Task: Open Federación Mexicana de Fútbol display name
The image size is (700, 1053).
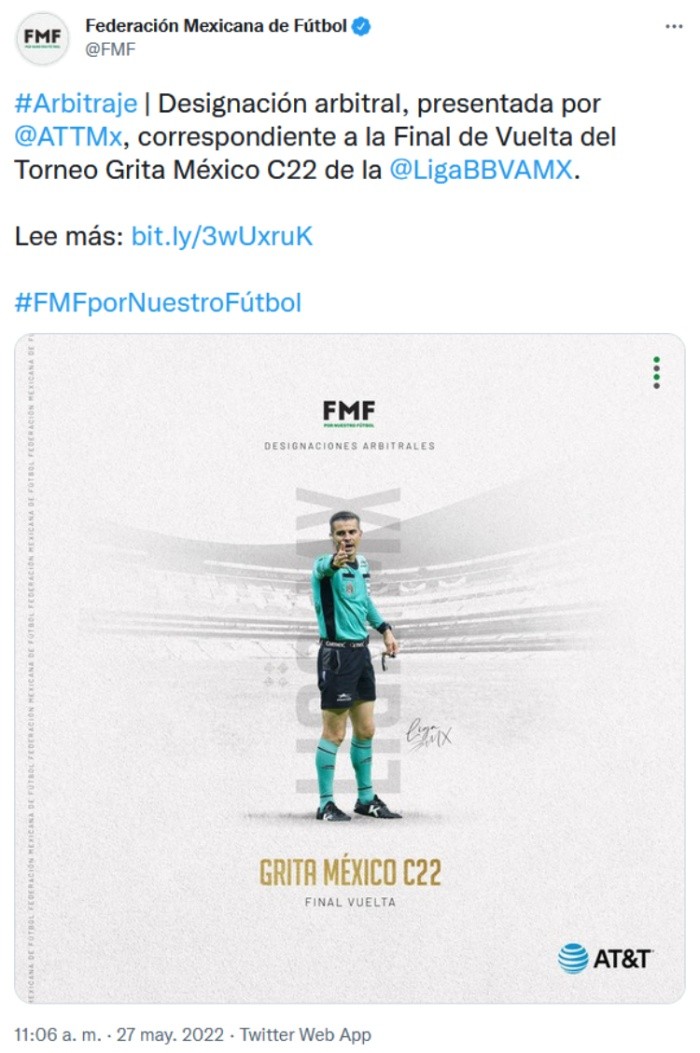Action: coord(216,26)
